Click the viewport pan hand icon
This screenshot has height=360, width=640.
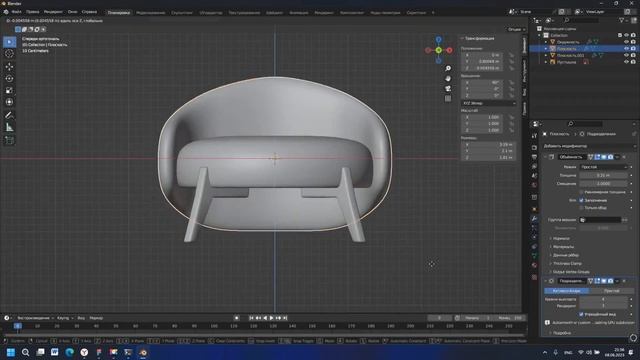point(448,78)
